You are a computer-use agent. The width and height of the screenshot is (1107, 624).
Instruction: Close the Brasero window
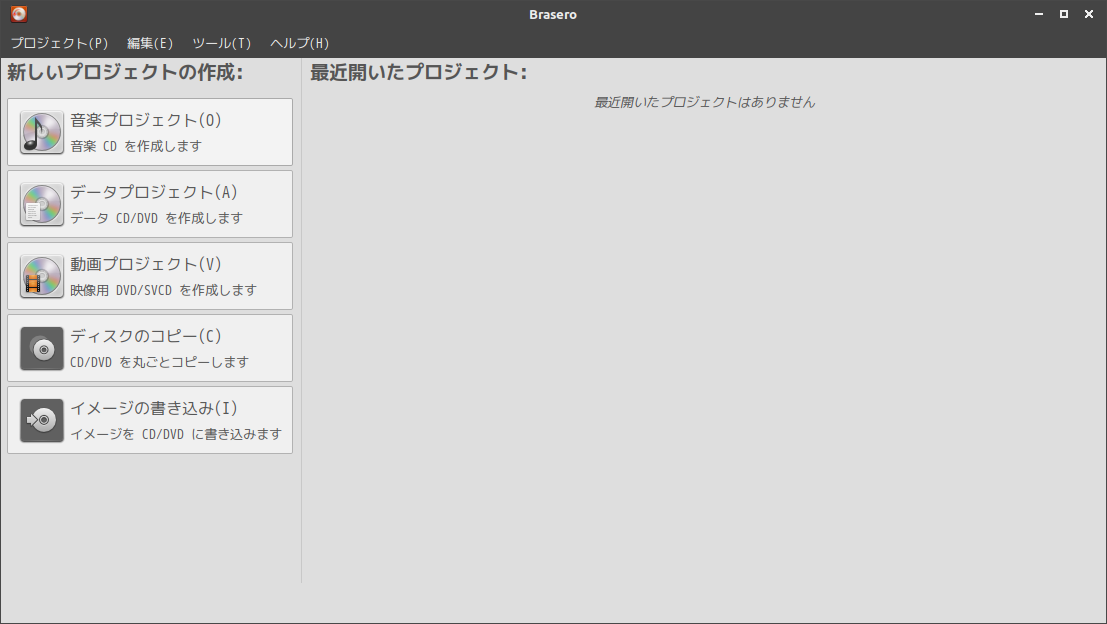pos(1089,14)
